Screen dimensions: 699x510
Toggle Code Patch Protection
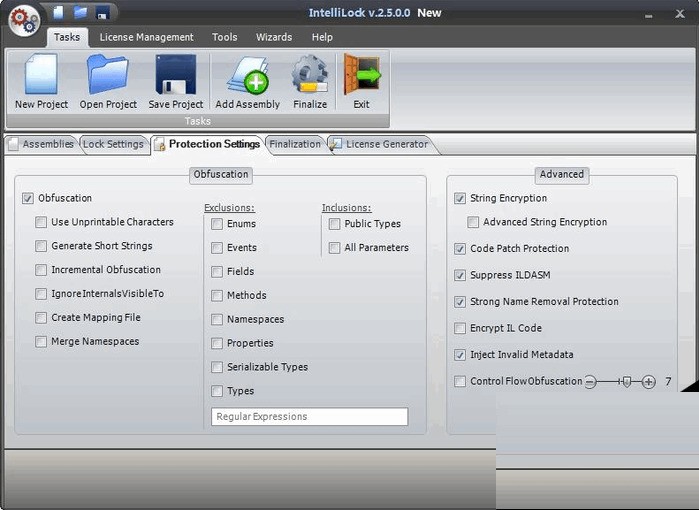pos(460,249)
